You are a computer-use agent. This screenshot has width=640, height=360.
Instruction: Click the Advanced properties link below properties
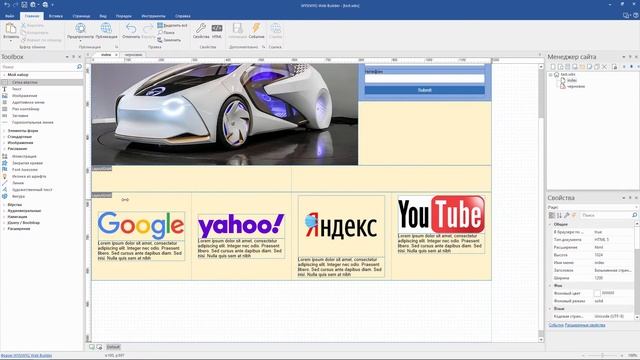[585, 325]
